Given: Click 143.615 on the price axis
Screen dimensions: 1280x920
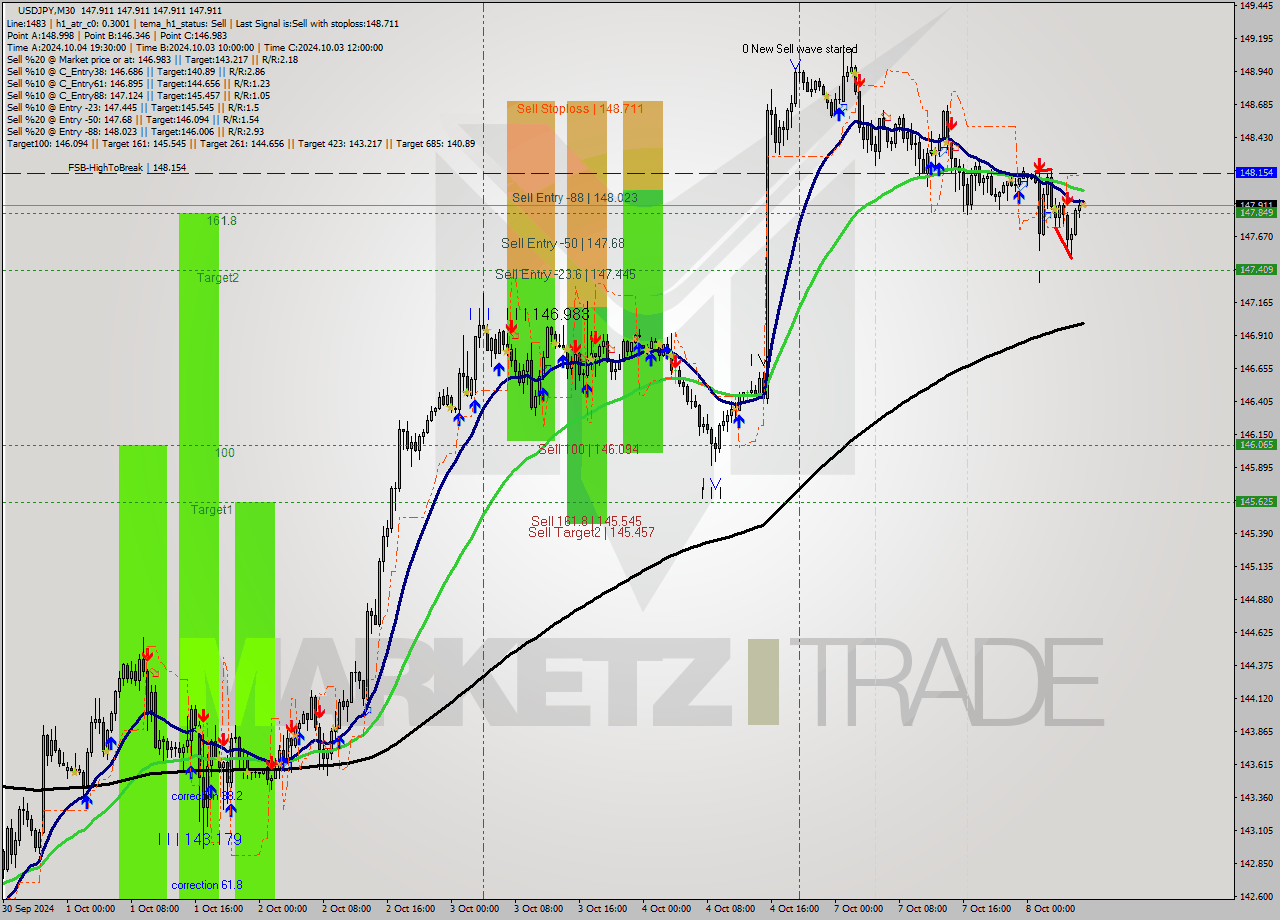Looking at the screenshot, I should tap(1256, 764).
